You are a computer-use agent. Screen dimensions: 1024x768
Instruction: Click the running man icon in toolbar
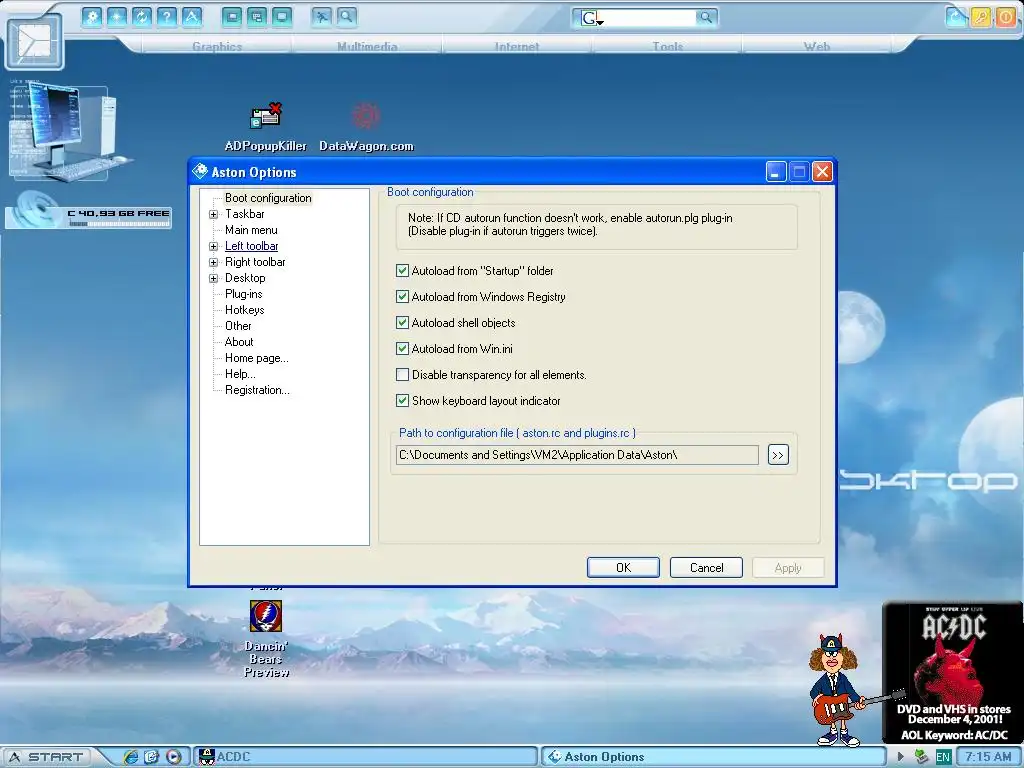pos(321,16)
